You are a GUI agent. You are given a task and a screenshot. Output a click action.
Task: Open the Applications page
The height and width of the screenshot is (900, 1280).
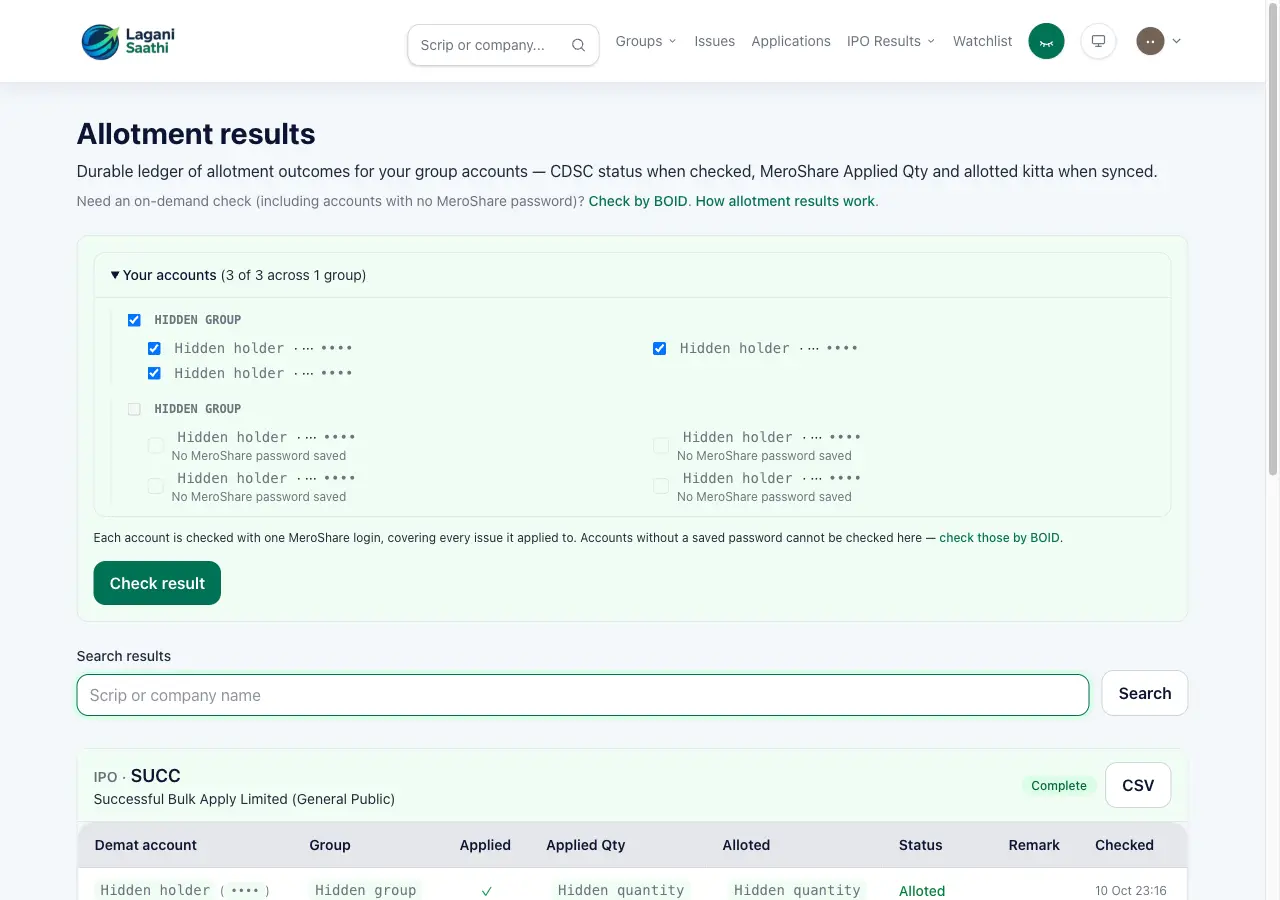coord(791,41)
